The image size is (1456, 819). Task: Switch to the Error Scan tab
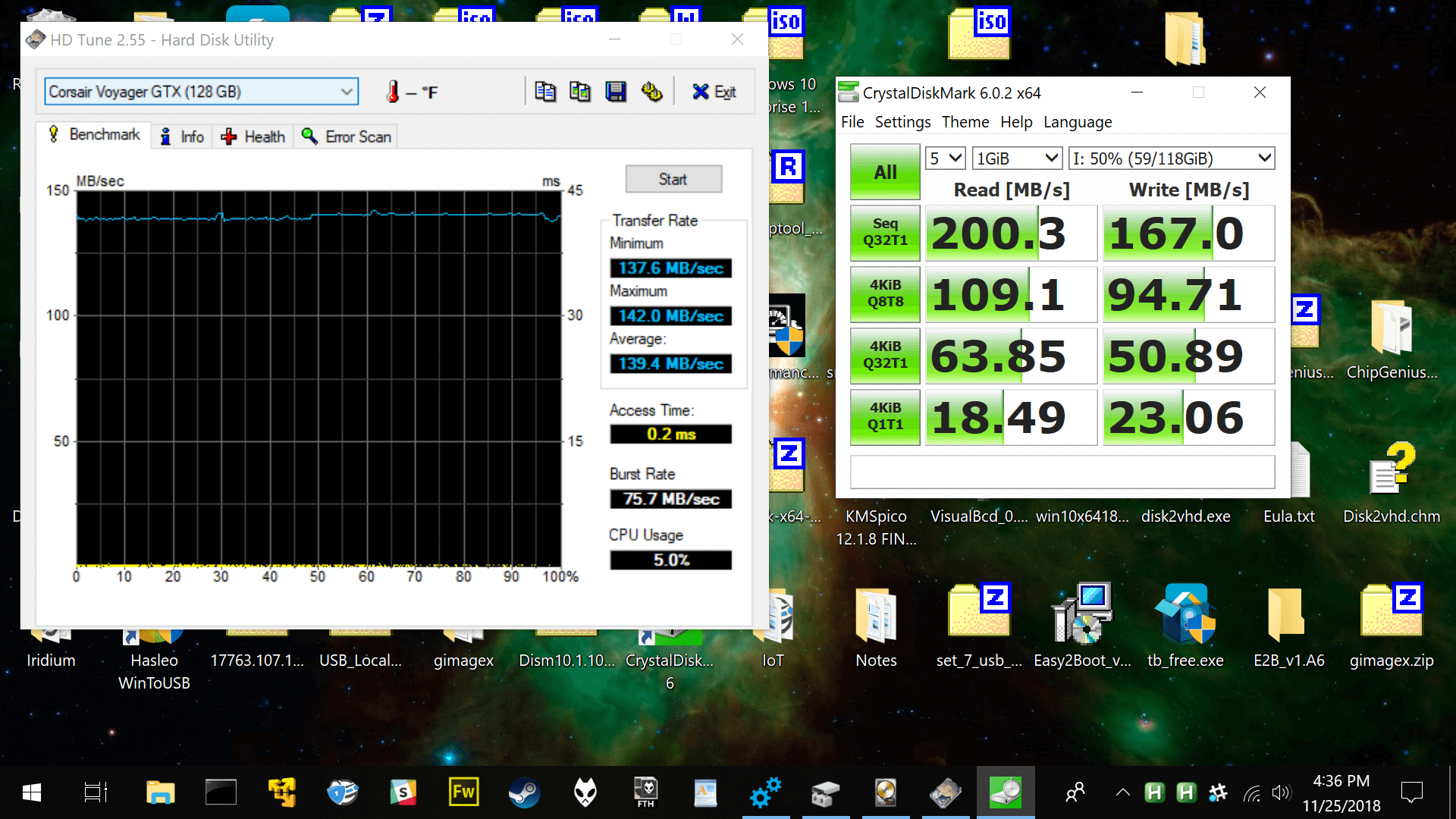(347, 136)
